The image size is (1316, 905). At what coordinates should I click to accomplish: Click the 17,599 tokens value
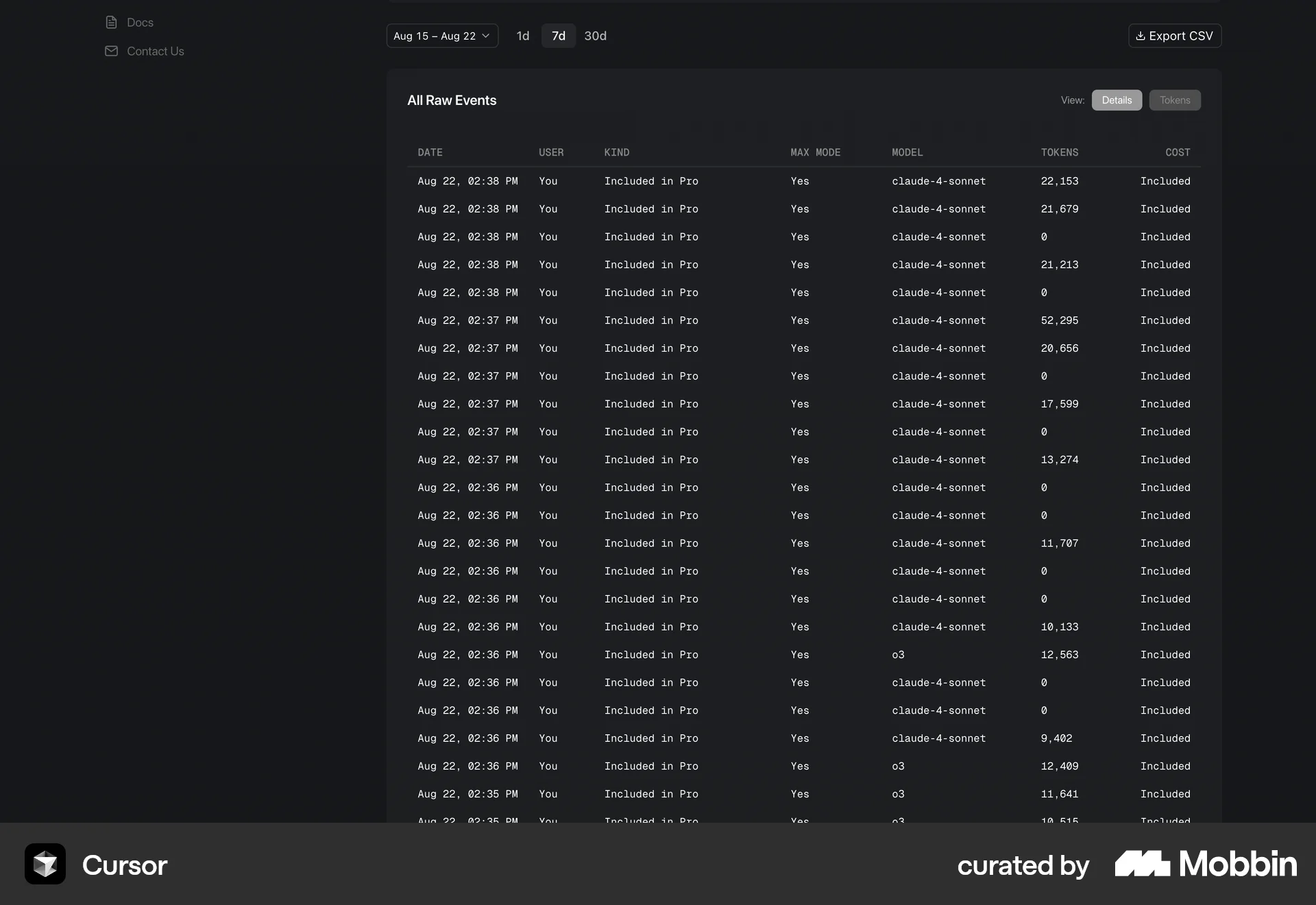pos(1059,404)
